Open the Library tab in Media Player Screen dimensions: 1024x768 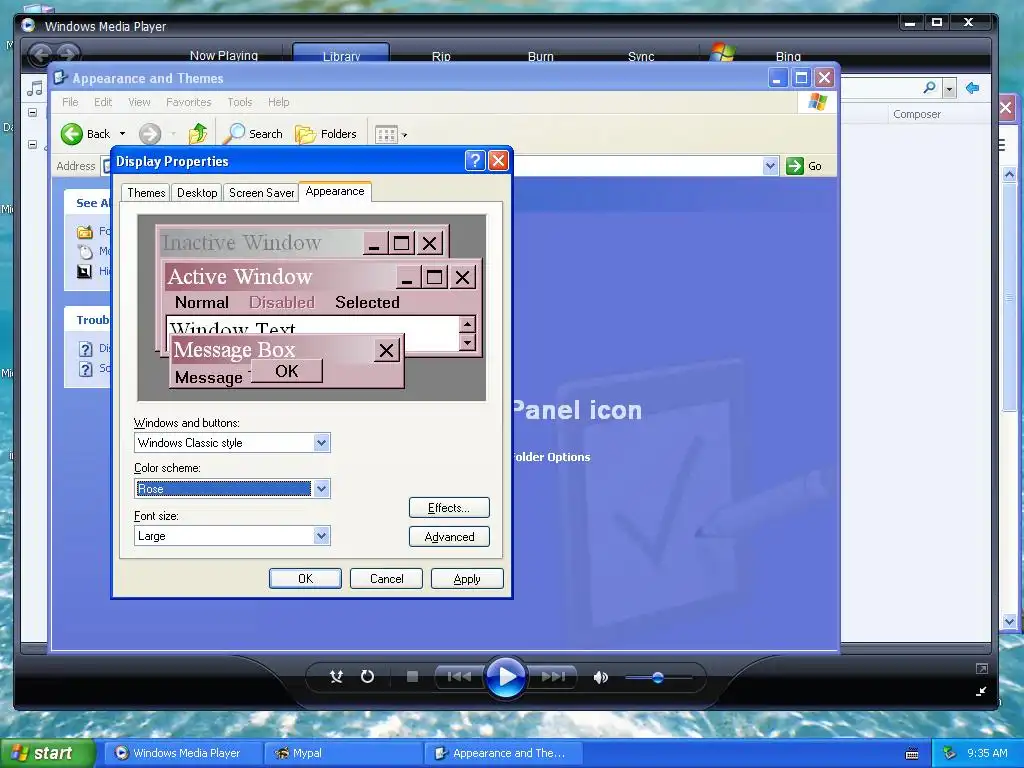[x=341, y=56]
